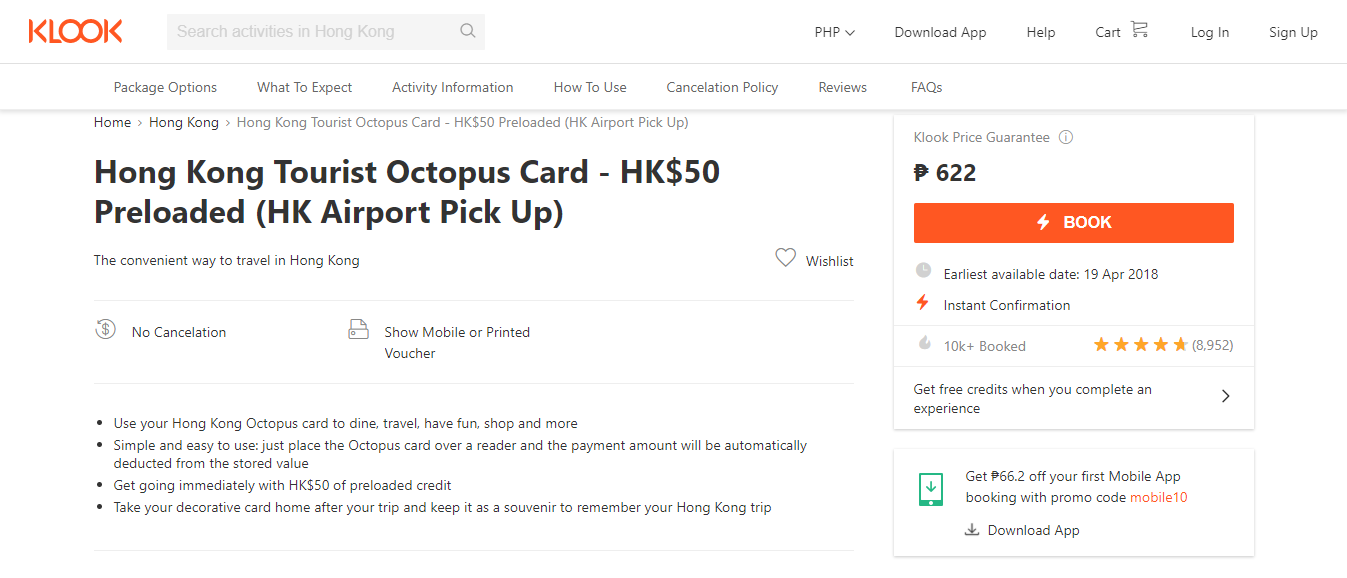Open the shopping cart icon
The width and height of the screenshot is (1347, 578).
point(1139,30)
